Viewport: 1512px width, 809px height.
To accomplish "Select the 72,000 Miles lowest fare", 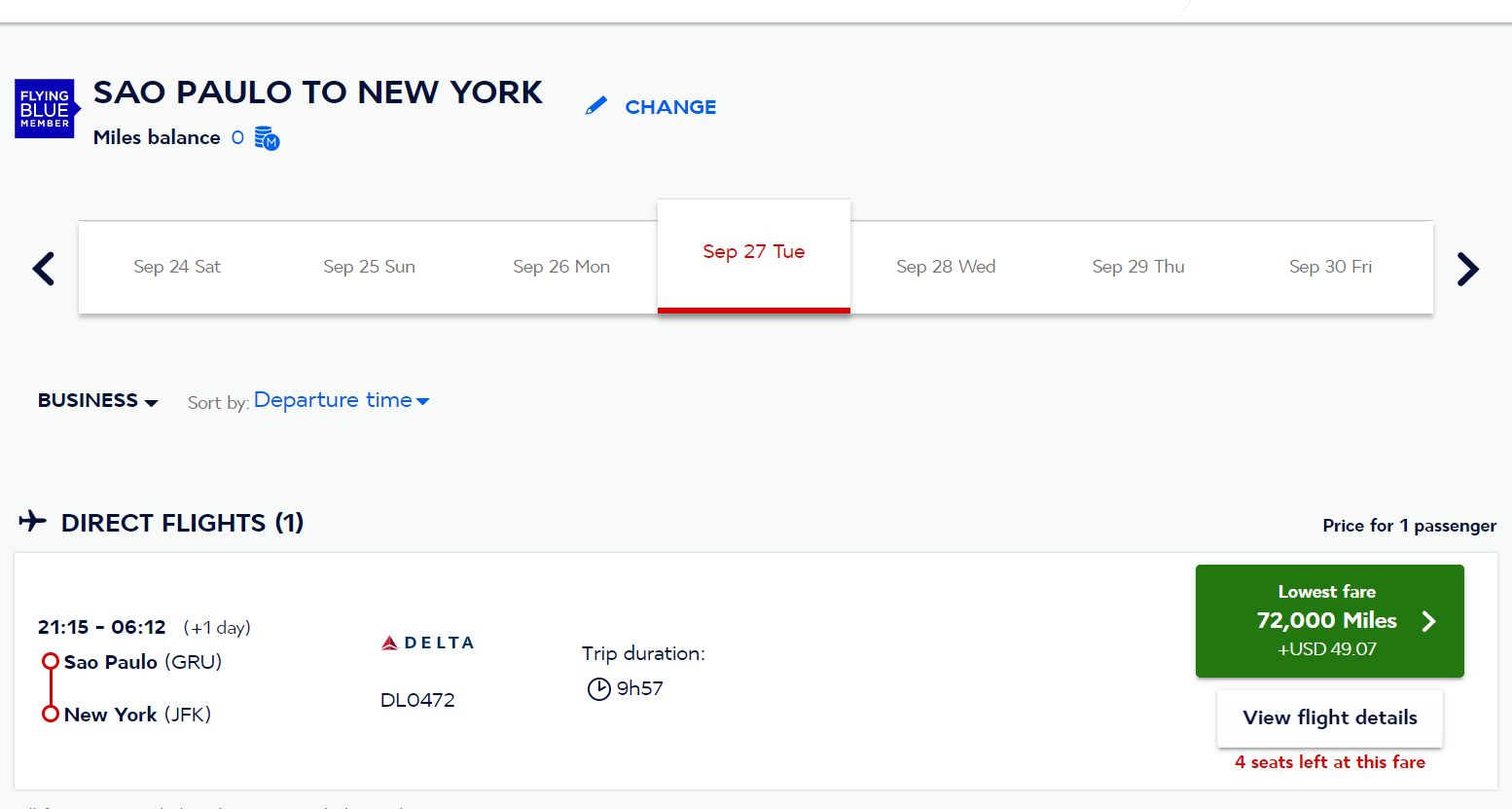I will (1330, 621).
